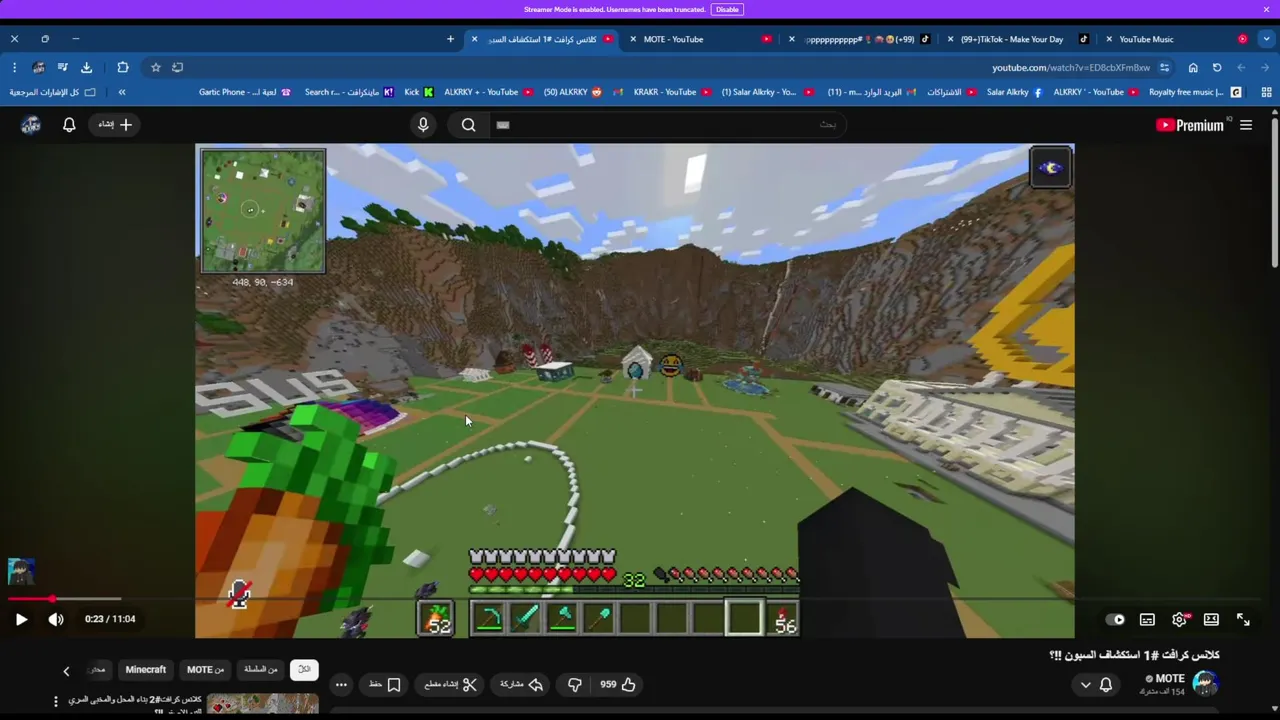Open the channel notification bell preferences
This screenshot has height=720, width=1280.
click(x=1106, y=685)
